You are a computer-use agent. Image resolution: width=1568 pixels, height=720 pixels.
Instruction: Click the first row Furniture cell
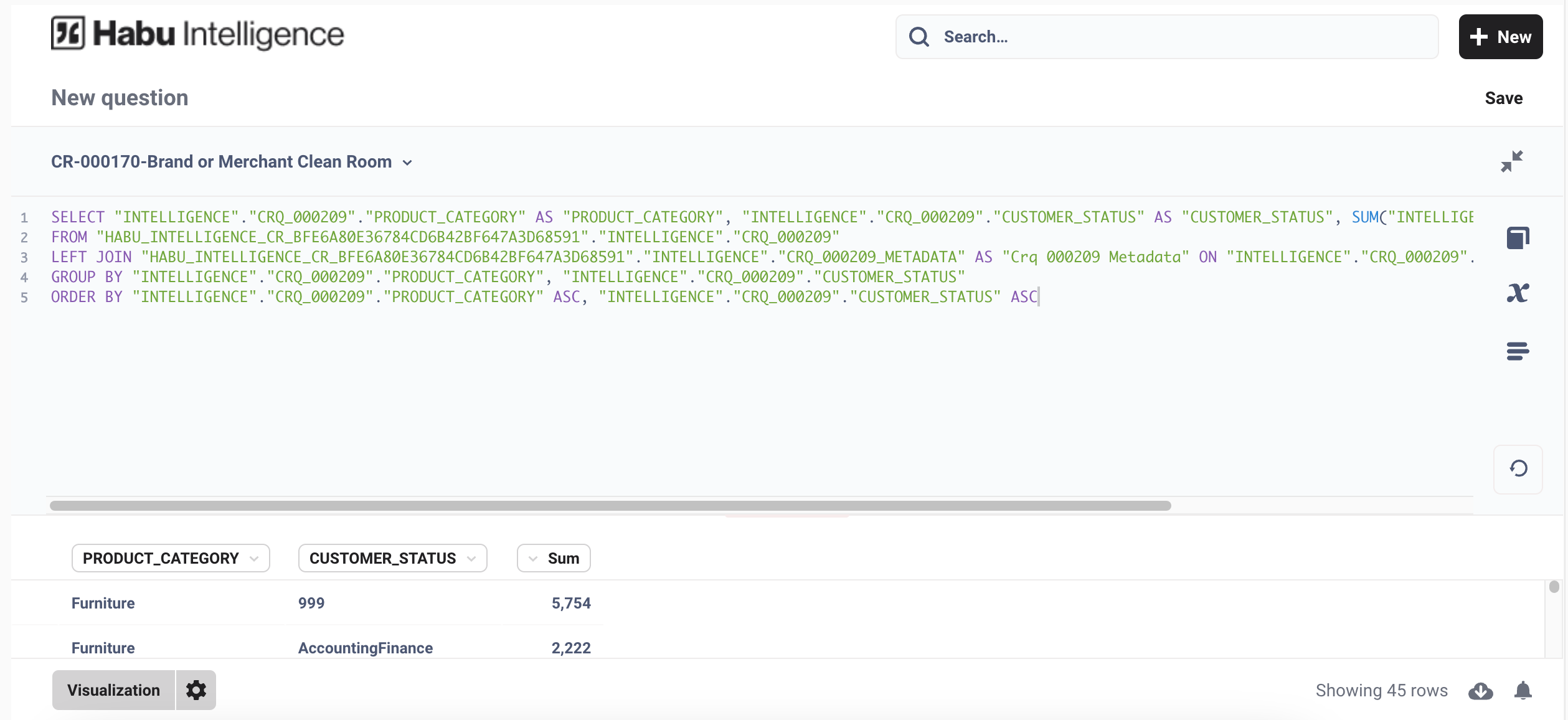[103, 603]
